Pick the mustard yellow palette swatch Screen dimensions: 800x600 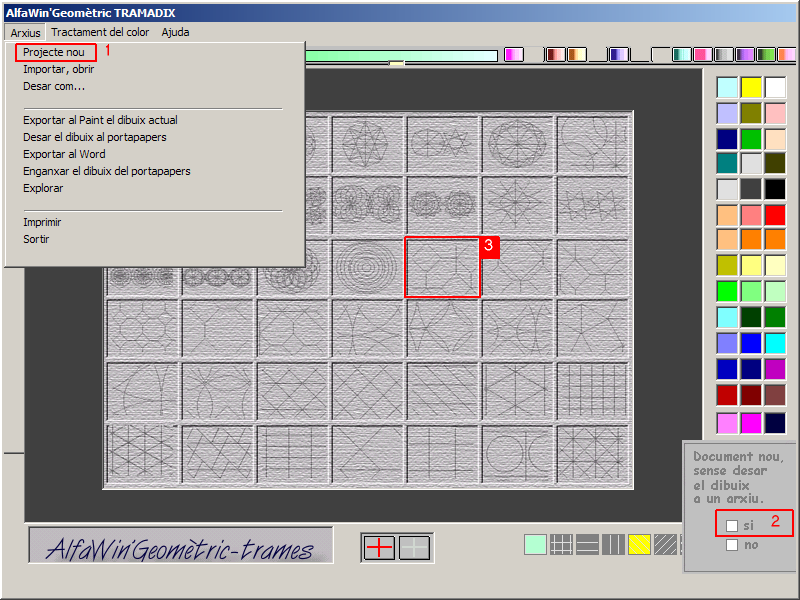coord(727,266)
